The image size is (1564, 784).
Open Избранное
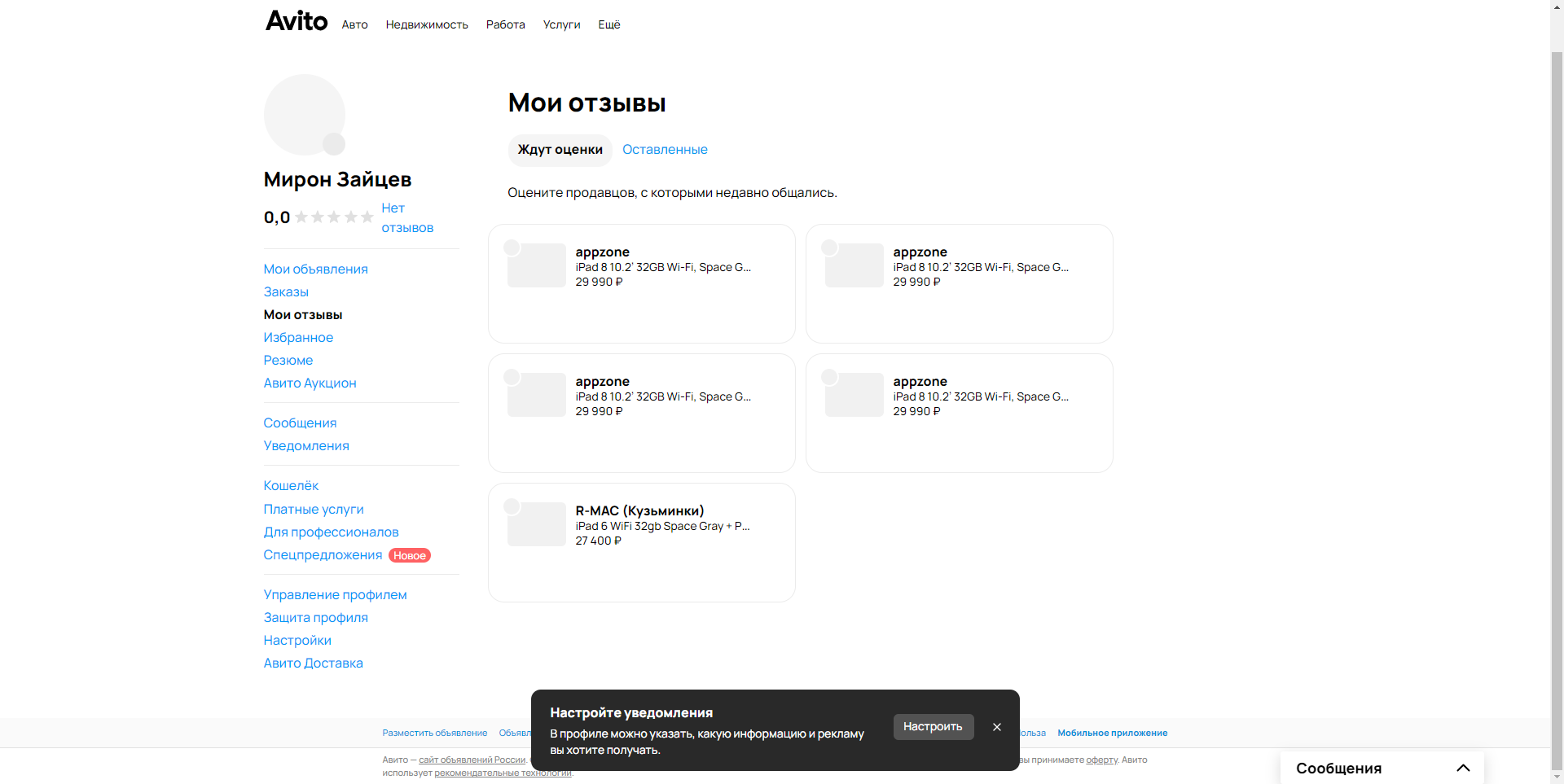(x=298, y=338)
